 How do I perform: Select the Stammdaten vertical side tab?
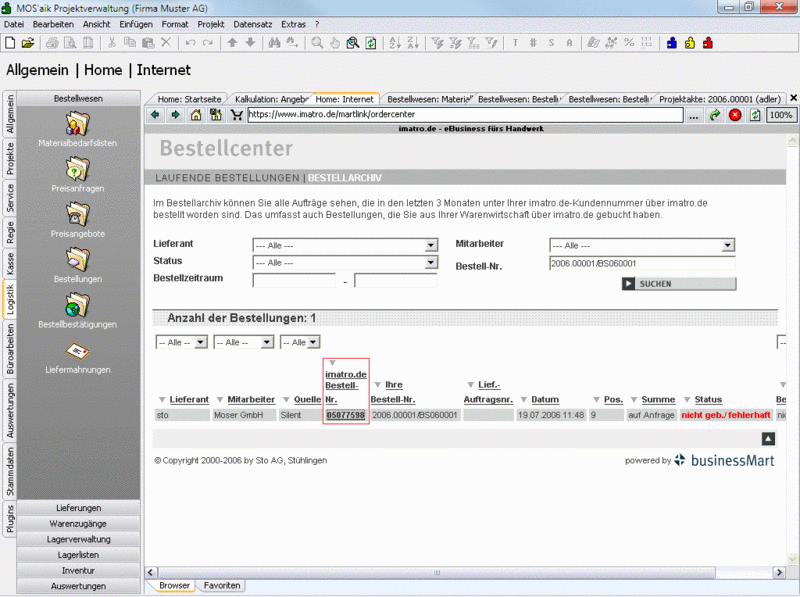(x=10, y=472)
